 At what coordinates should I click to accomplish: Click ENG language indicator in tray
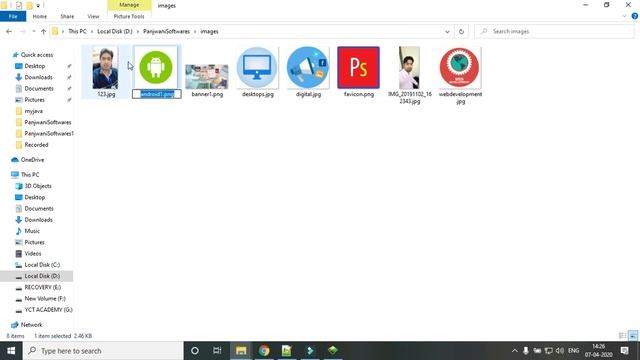pyautogui.click(x=573, y=351)
